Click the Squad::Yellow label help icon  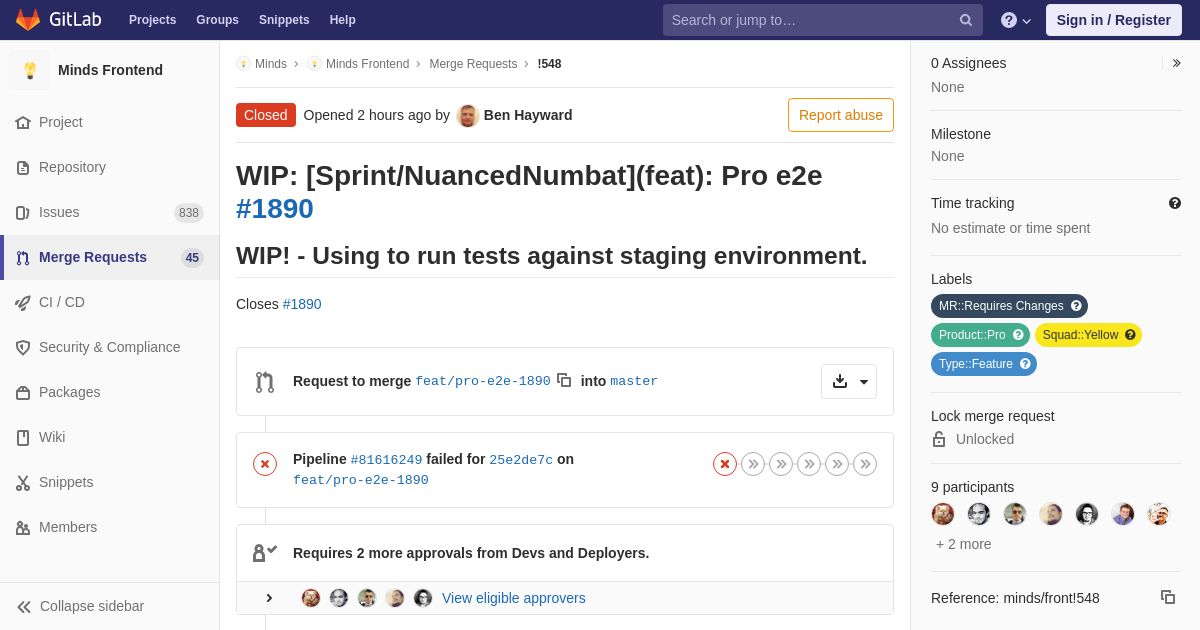coord(1130,335)
